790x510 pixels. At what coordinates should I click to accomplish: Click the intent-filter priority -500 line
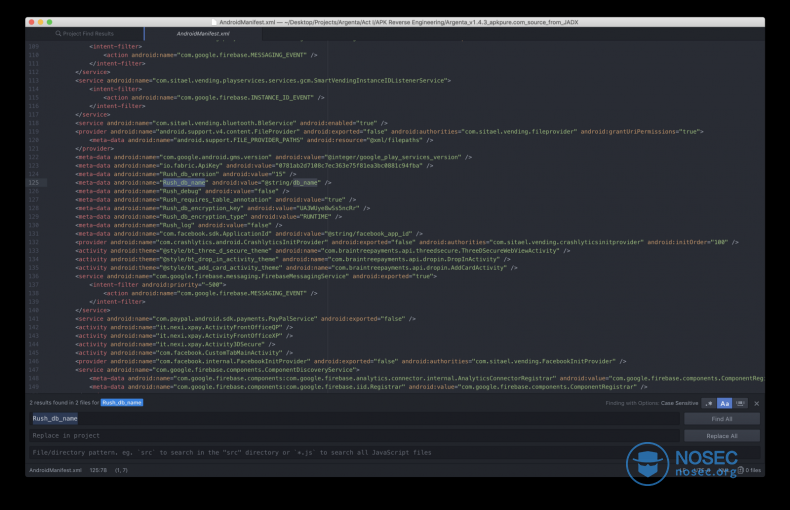(x=157, y=285)
